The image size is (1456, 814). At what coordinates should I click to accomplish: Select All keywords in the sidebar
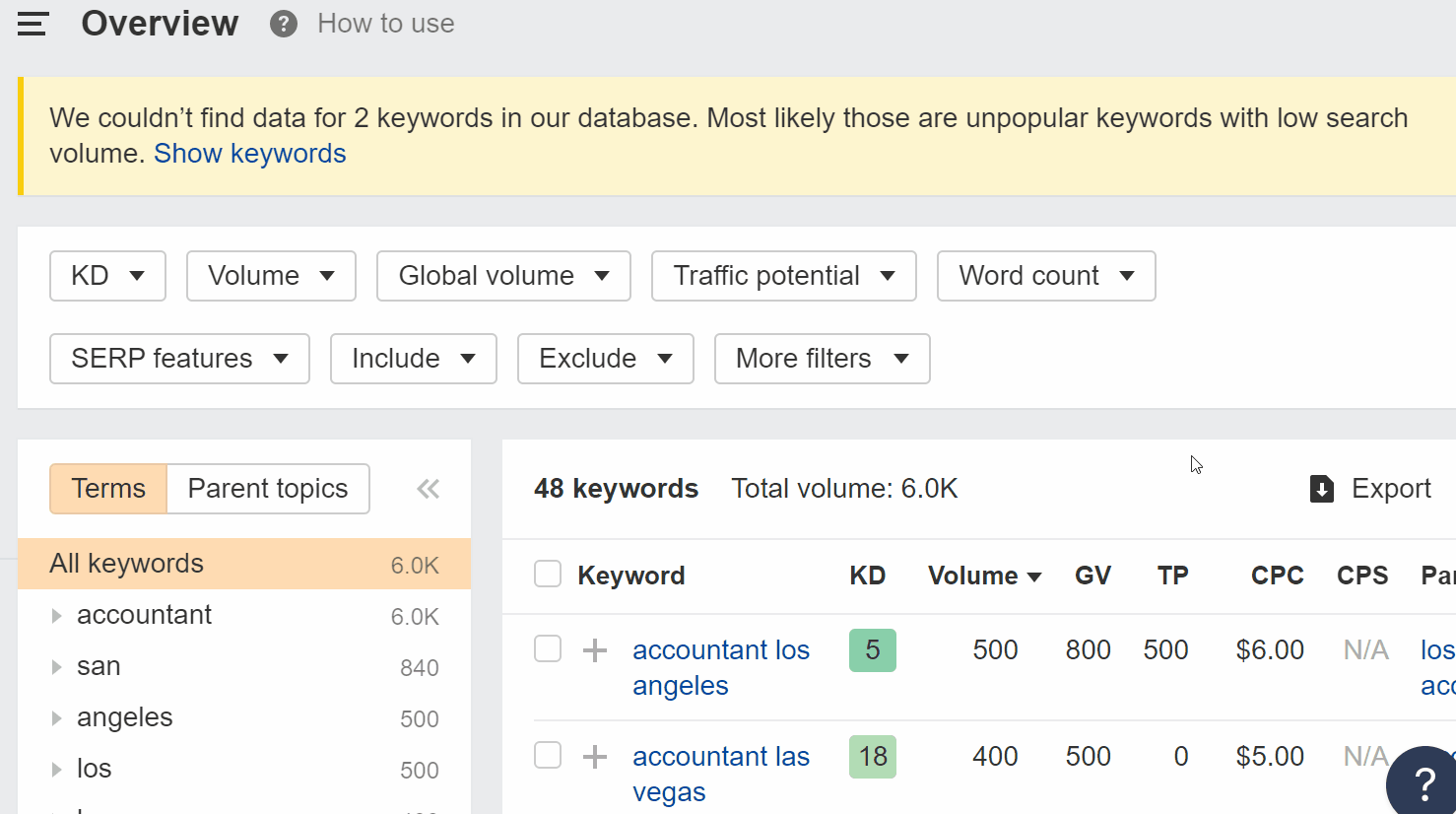126,563
